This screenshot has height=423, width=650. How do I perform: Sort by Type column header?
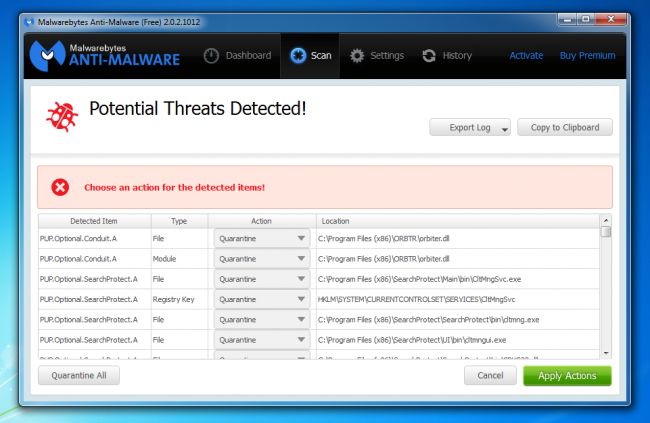[x=179, y=221]
